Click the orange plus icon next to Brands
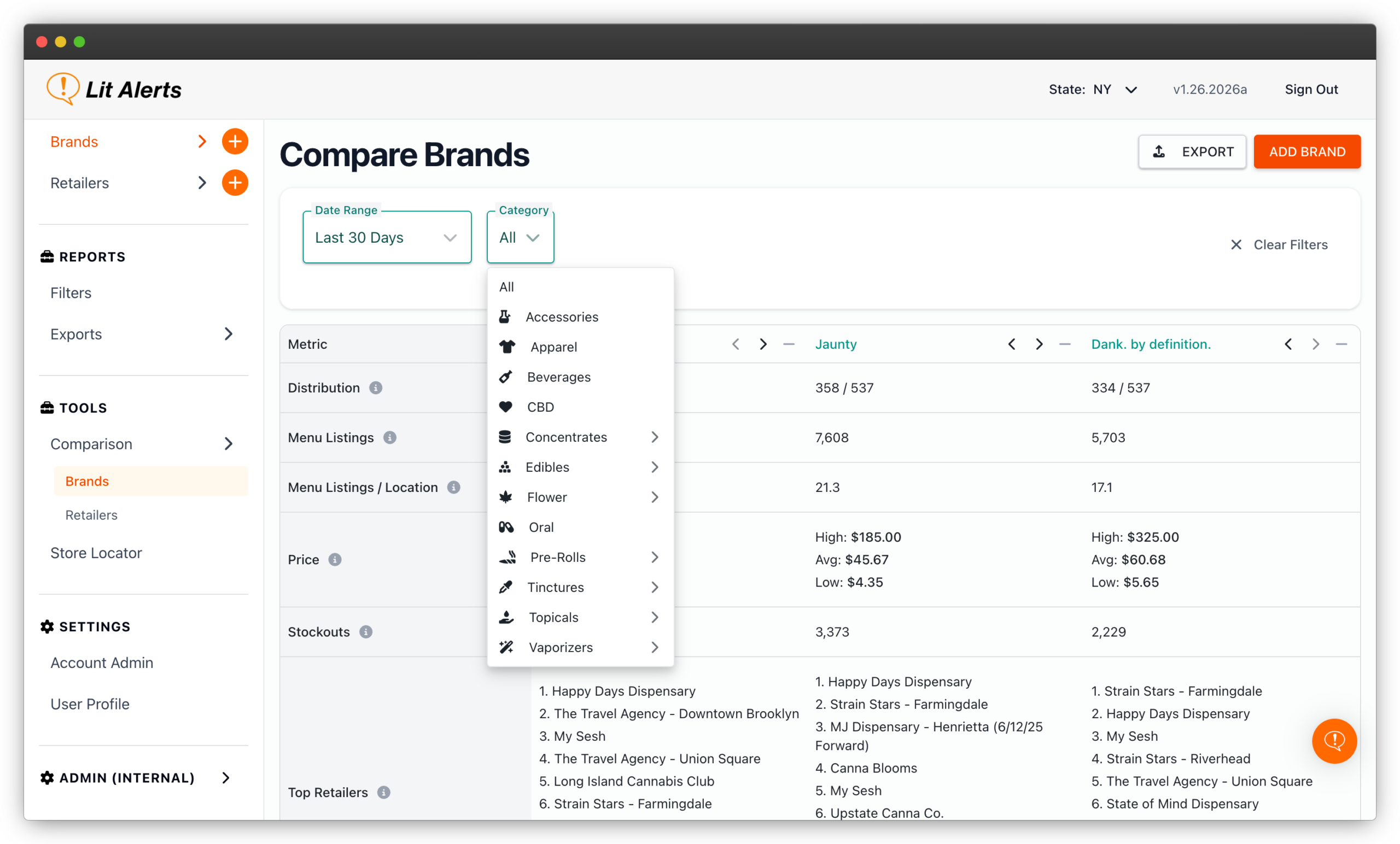This screenshot has width=1400, height=844. (235, 142)
